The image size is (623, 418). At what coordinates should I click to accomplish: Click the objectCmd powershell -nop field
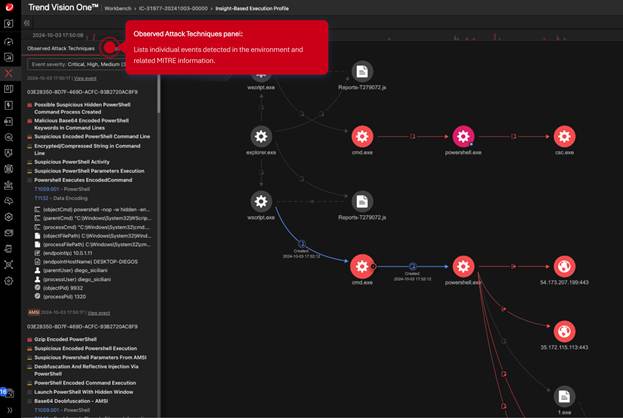92,210
